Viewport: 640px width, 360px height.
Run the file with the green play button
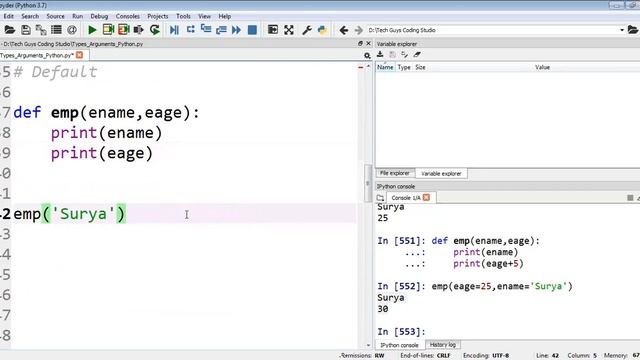(x=92, y=30)
